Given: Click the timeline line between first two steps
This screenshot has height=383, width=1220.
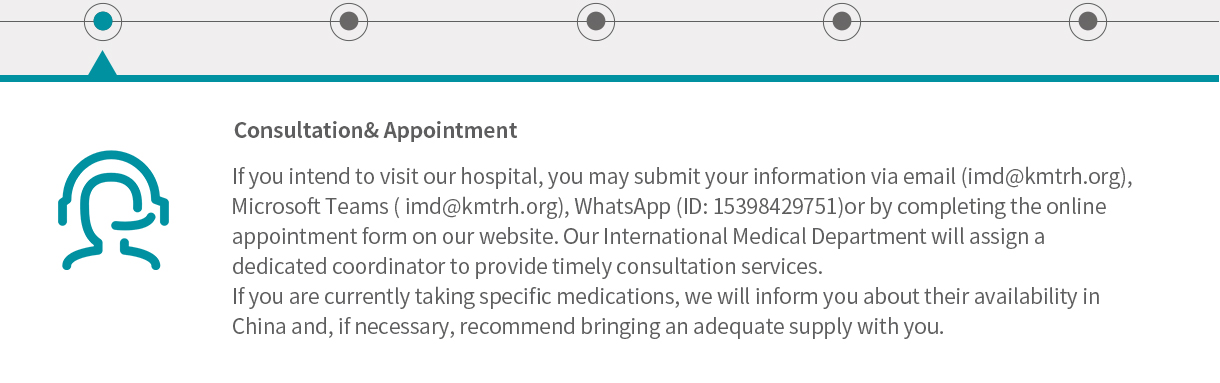Looking at the screenshot, I should 226,21.
